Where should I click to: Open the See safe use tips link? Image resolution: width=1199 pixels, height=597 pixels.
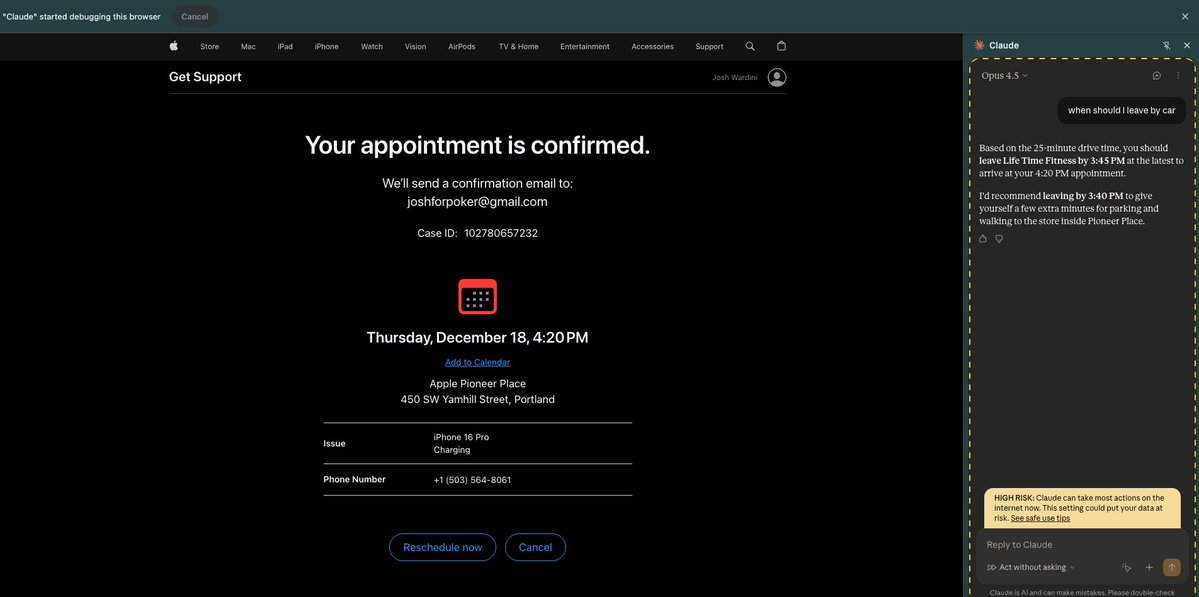click(1040, 518)
